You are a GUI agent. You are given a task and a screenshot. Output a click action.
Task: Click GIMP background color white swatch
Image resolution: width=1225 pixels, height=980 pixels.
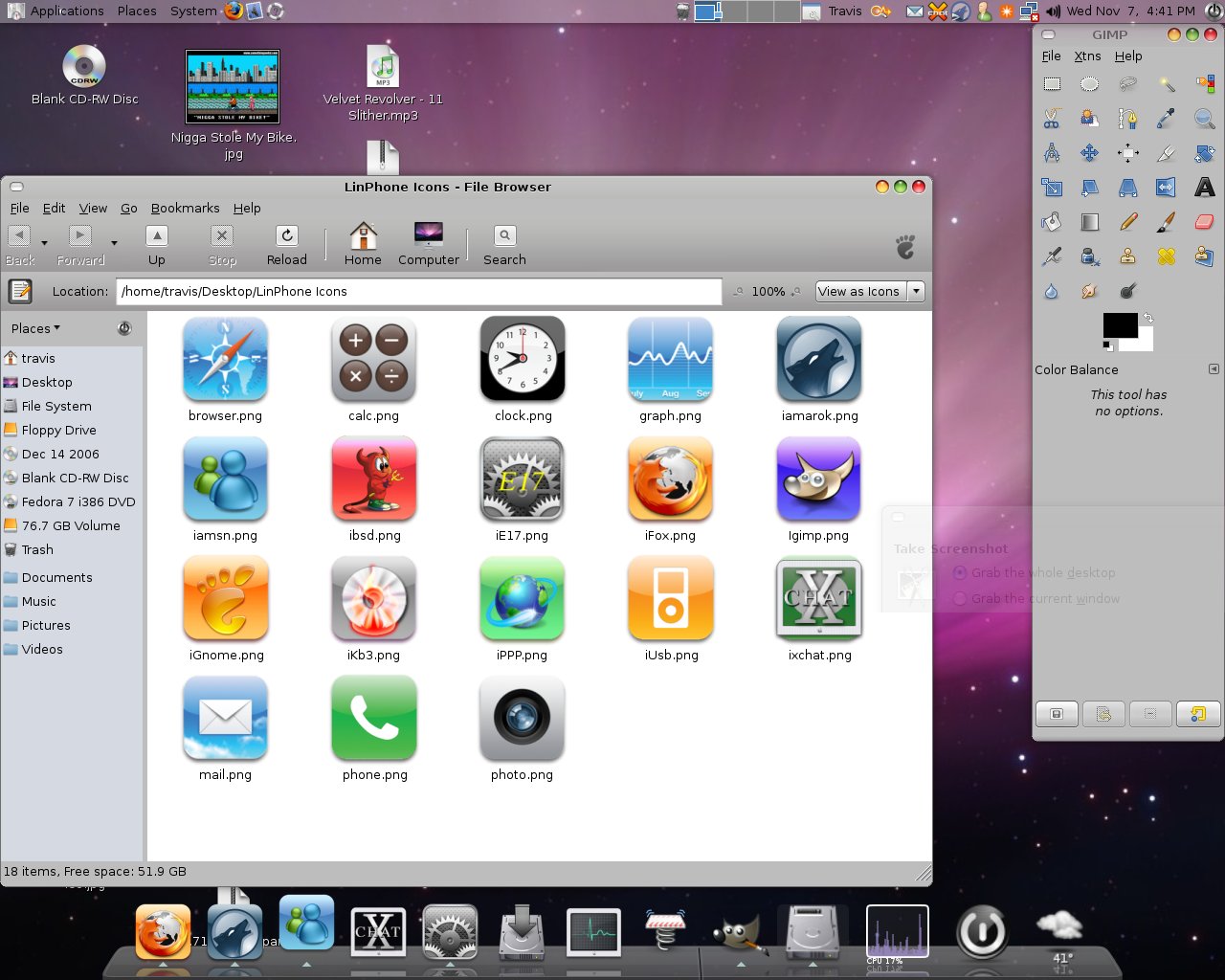click(1146, 343)
